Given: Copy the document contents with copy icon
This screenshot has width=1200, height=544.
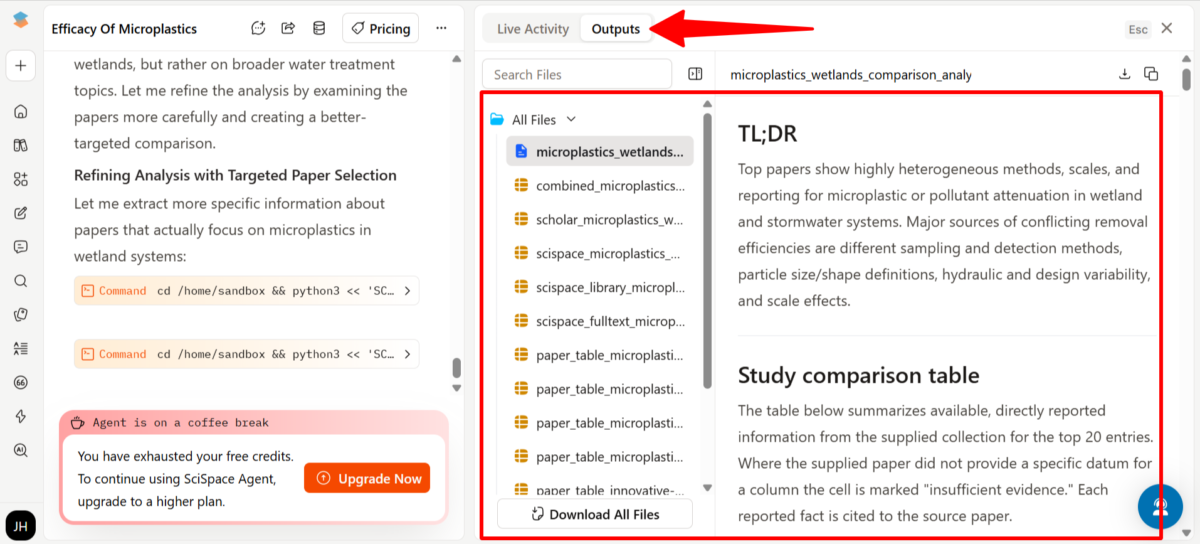Looking at the screenshot, I should coord(1151,74).
